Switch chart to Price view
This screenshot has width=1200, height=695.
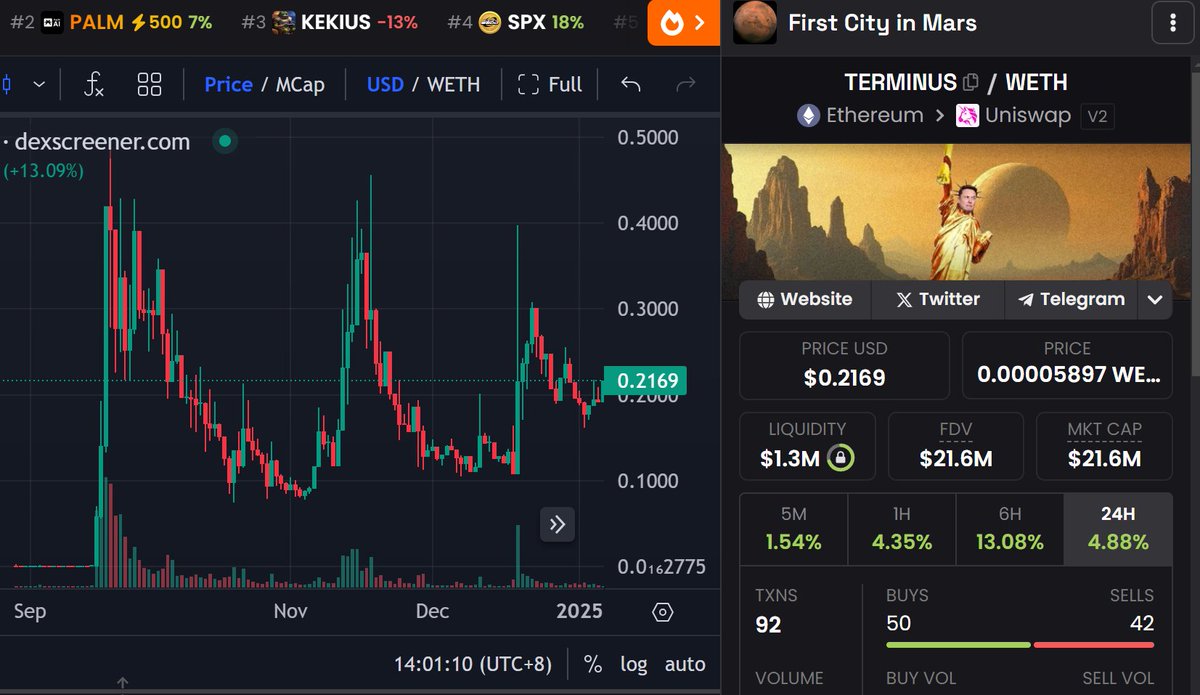pos(228,84)
